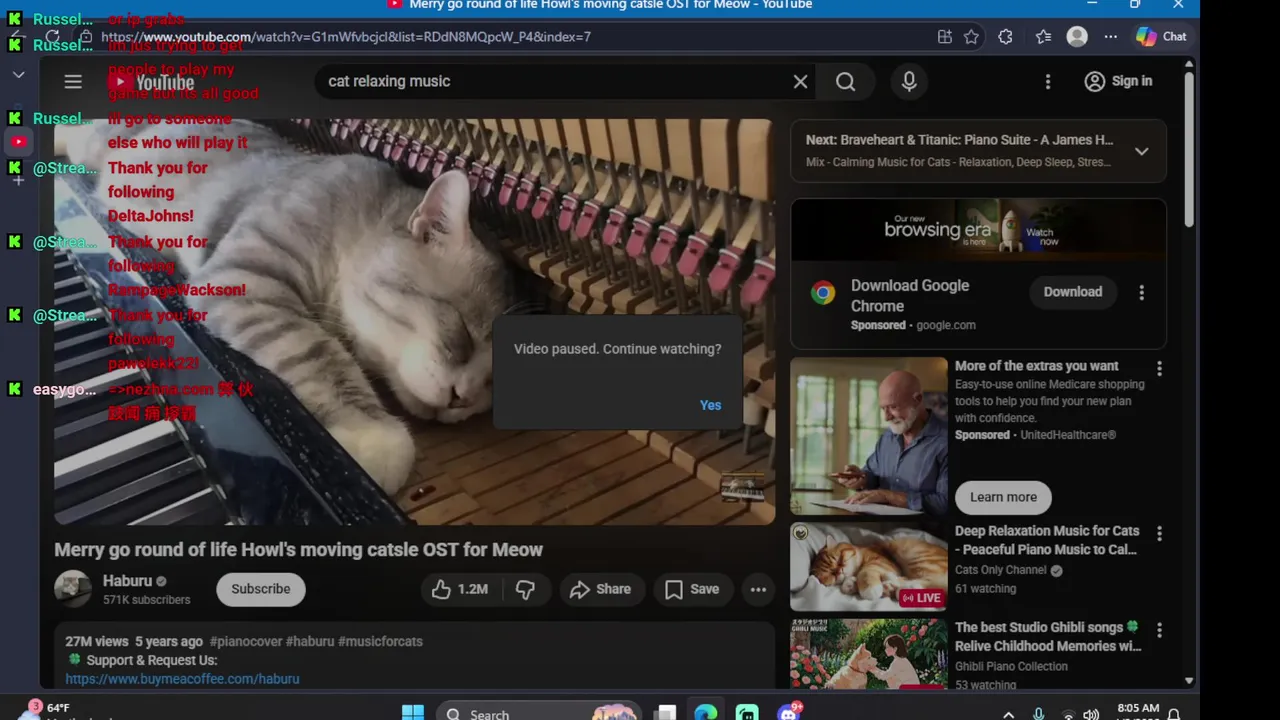Share the video
The width and height of the screenshot is (1280, 720).
coord(600,590)
